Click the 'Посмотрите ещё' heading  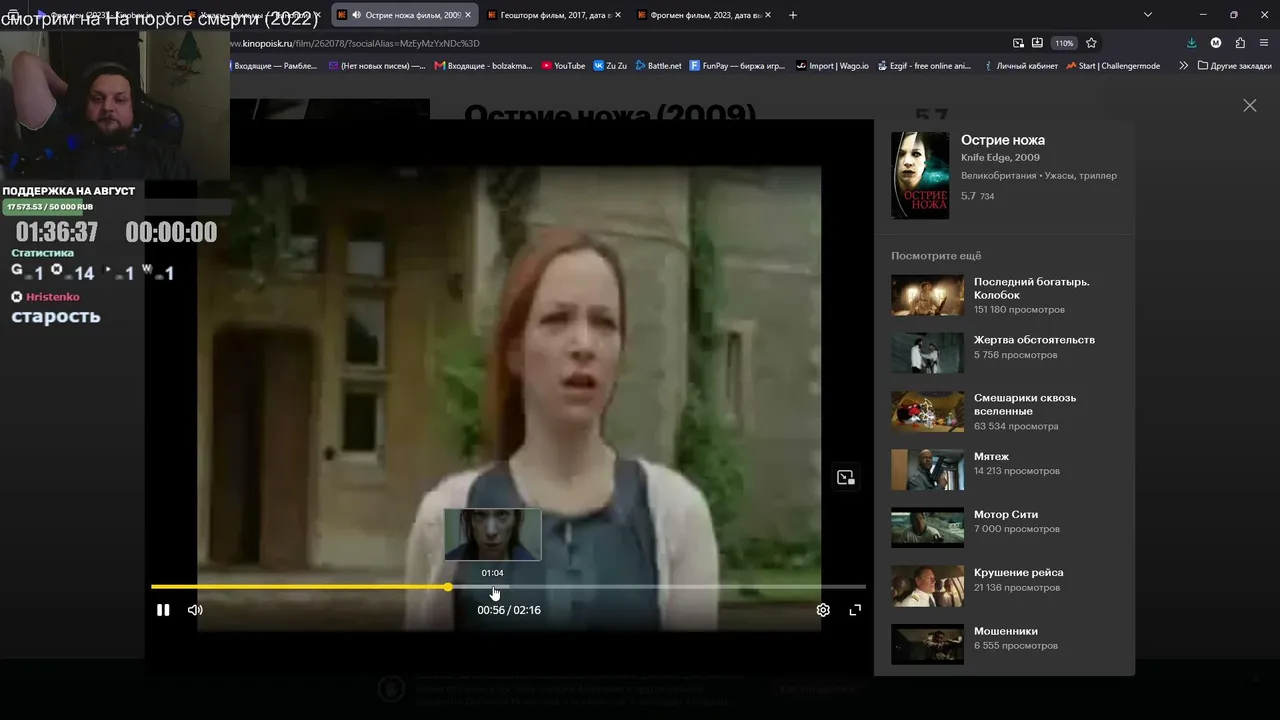[x=936, y=256]
